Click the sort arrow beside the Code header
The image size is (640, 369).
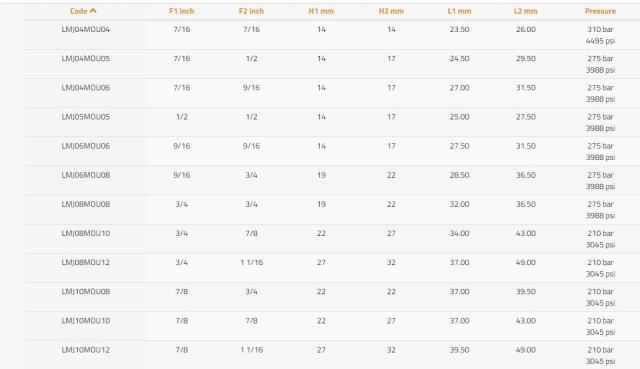coord(93,11)
